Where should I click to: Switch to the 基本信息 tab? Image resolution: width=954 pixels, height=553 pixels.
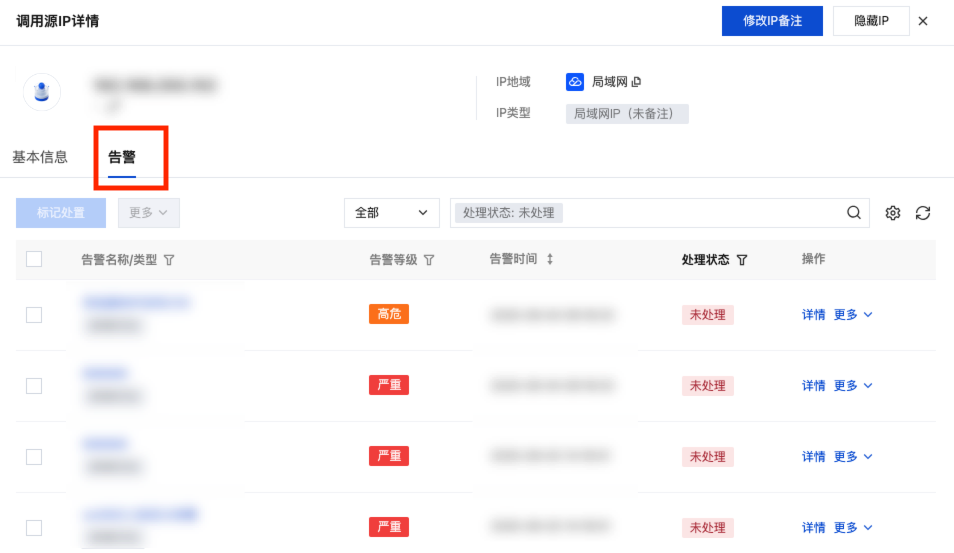click(x=40, y=157)
